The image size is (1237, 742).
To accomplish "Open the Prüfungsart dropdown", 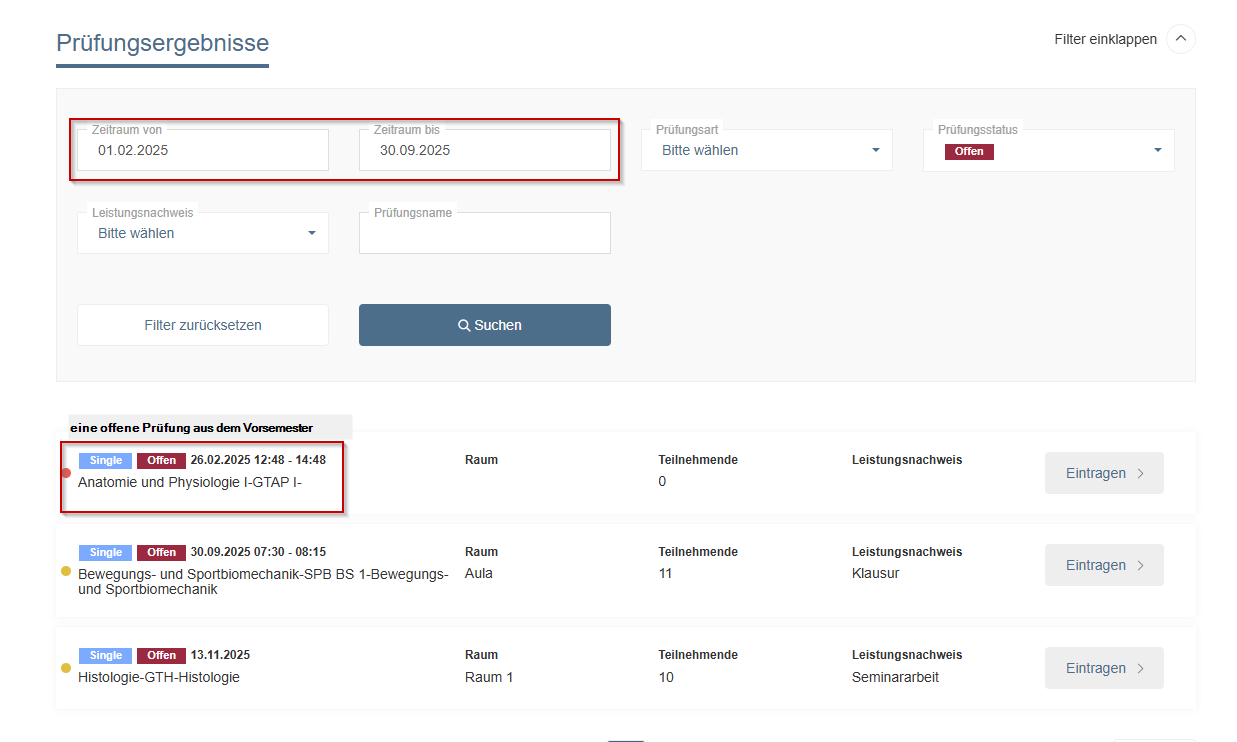I will coord(767,150).
